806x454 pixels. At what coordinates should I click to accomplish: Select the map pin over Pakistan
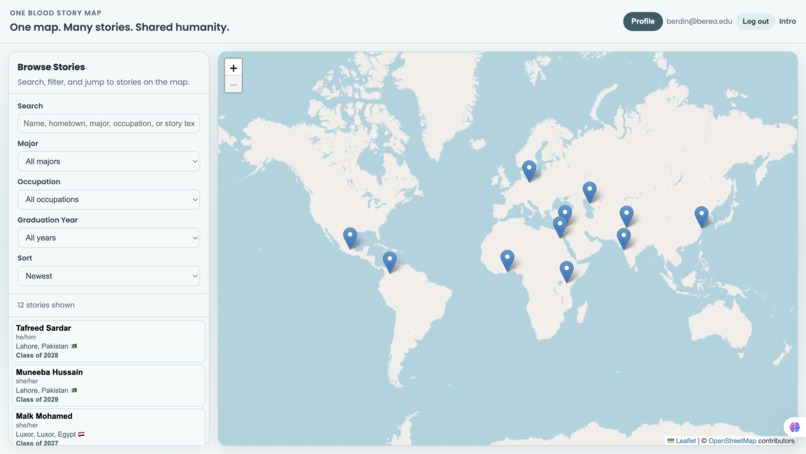tap(624, 239)
